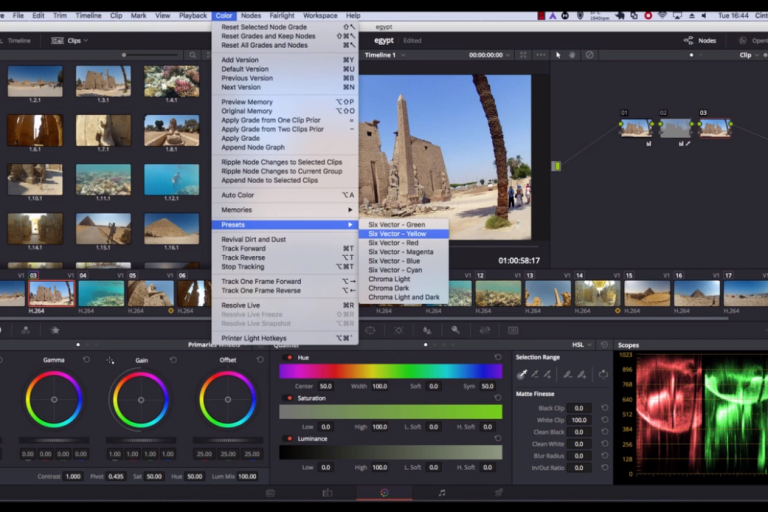Select Auto Color menu entry
The width and height of the screenshot is (768, 512).
point(285,195)
